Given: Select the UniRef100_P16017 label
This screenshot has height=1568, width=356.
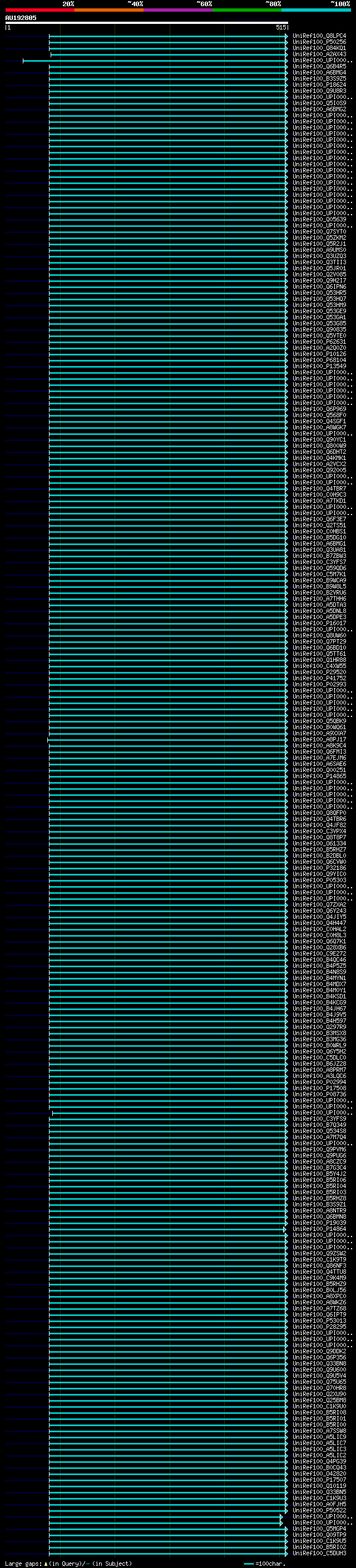Looking at the screenshot, I should point(319,624).
